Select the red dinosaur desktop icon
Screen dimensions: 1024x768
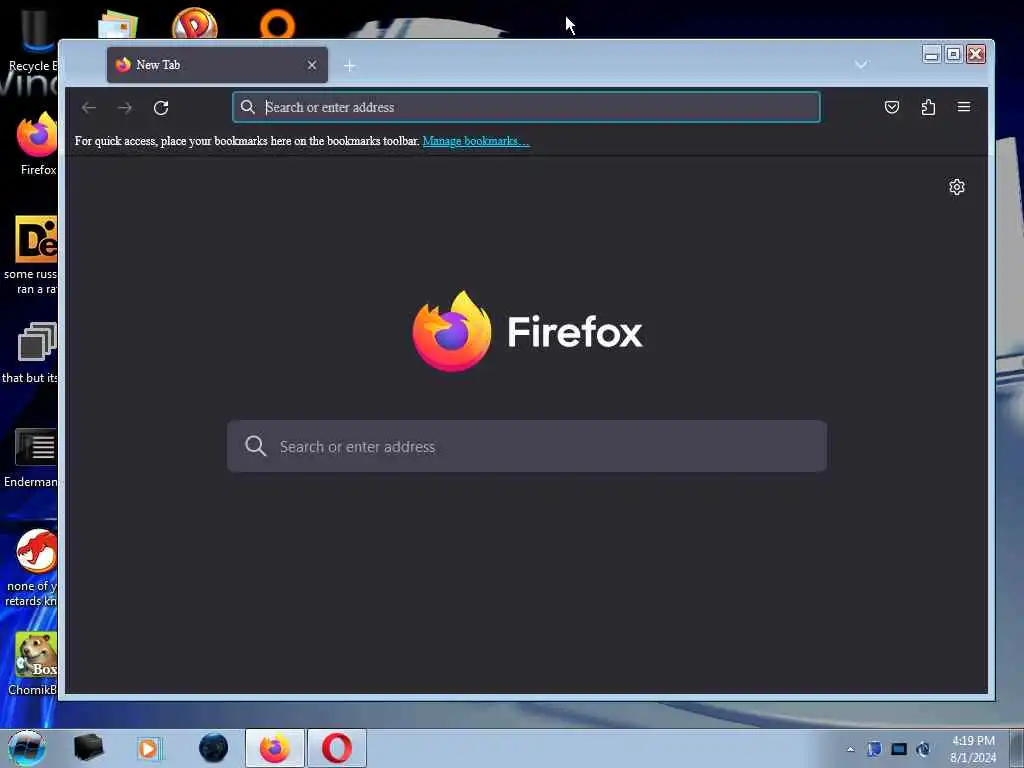(34, 567)
